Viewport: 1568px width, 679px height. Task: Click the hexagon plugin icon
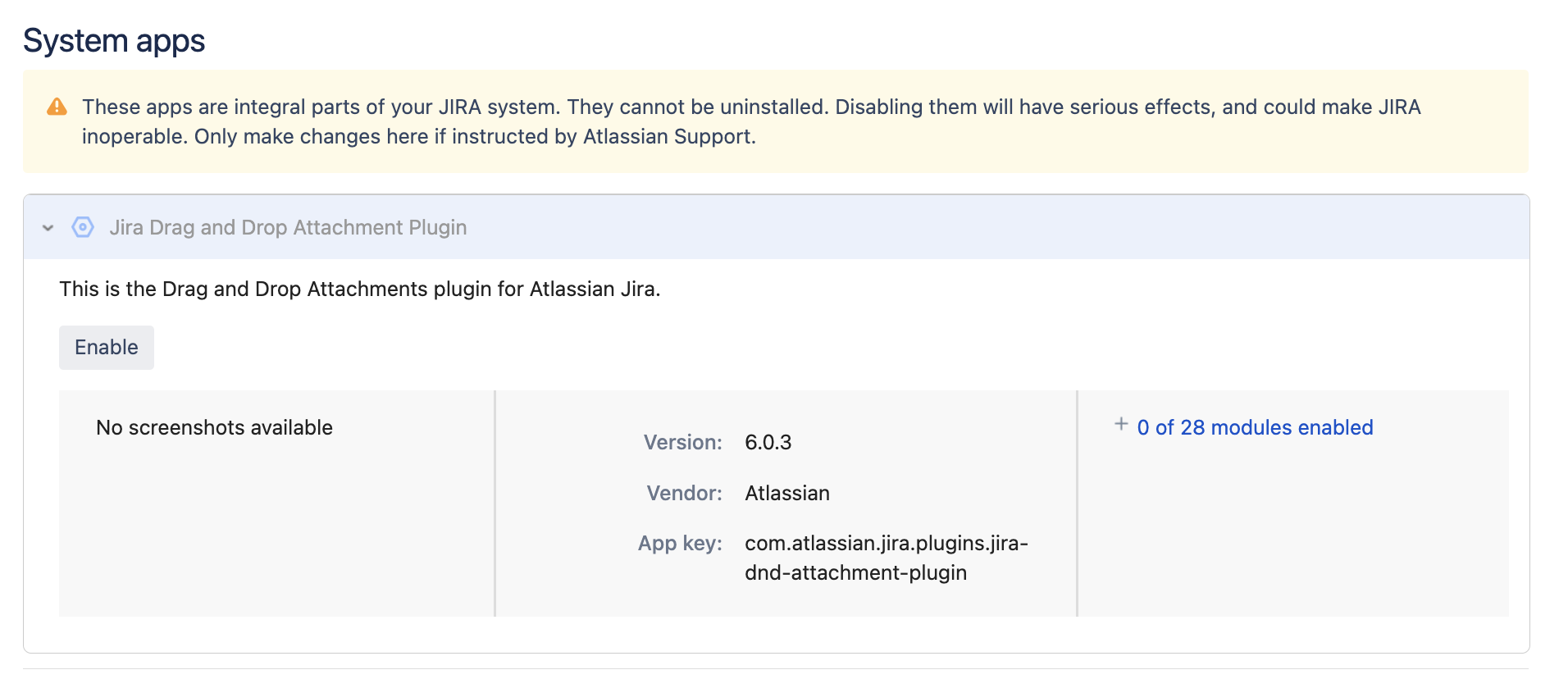pyautogui.click(x=83, y=227)
